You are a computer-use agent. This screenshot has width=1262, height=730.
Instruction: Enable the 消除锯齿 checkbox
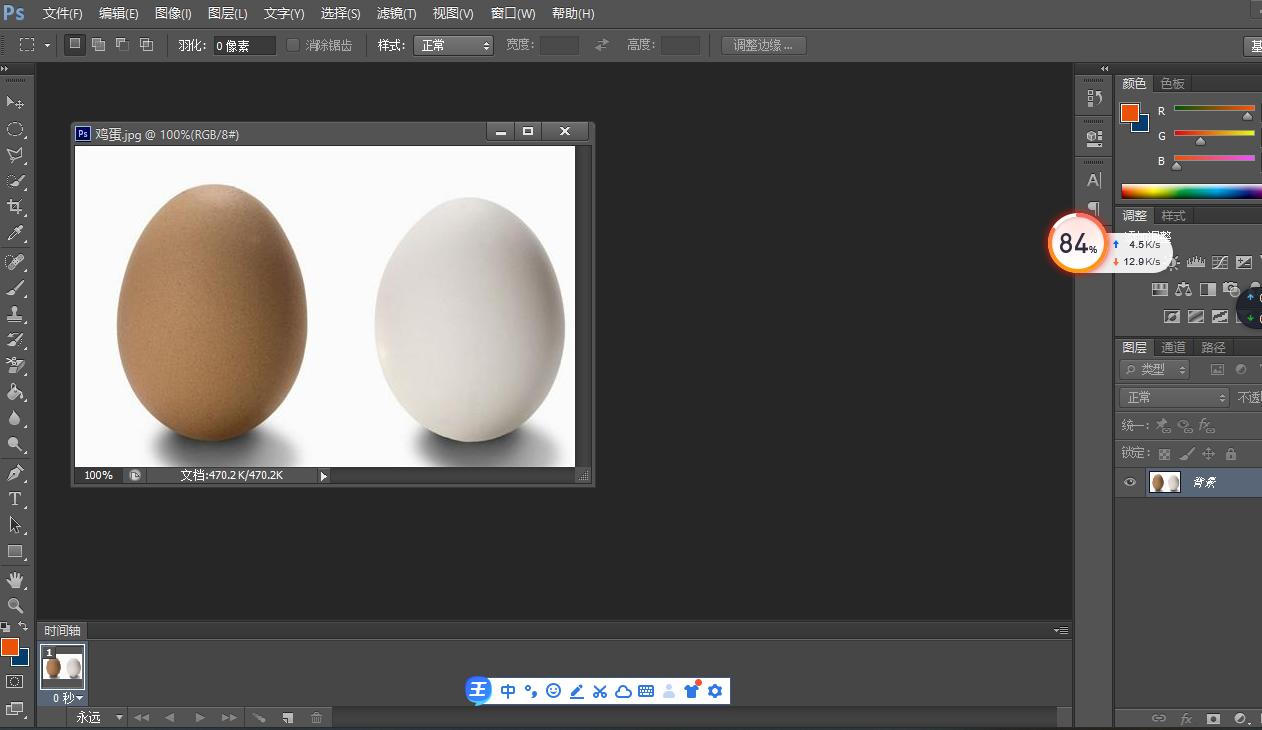(294, 44)
